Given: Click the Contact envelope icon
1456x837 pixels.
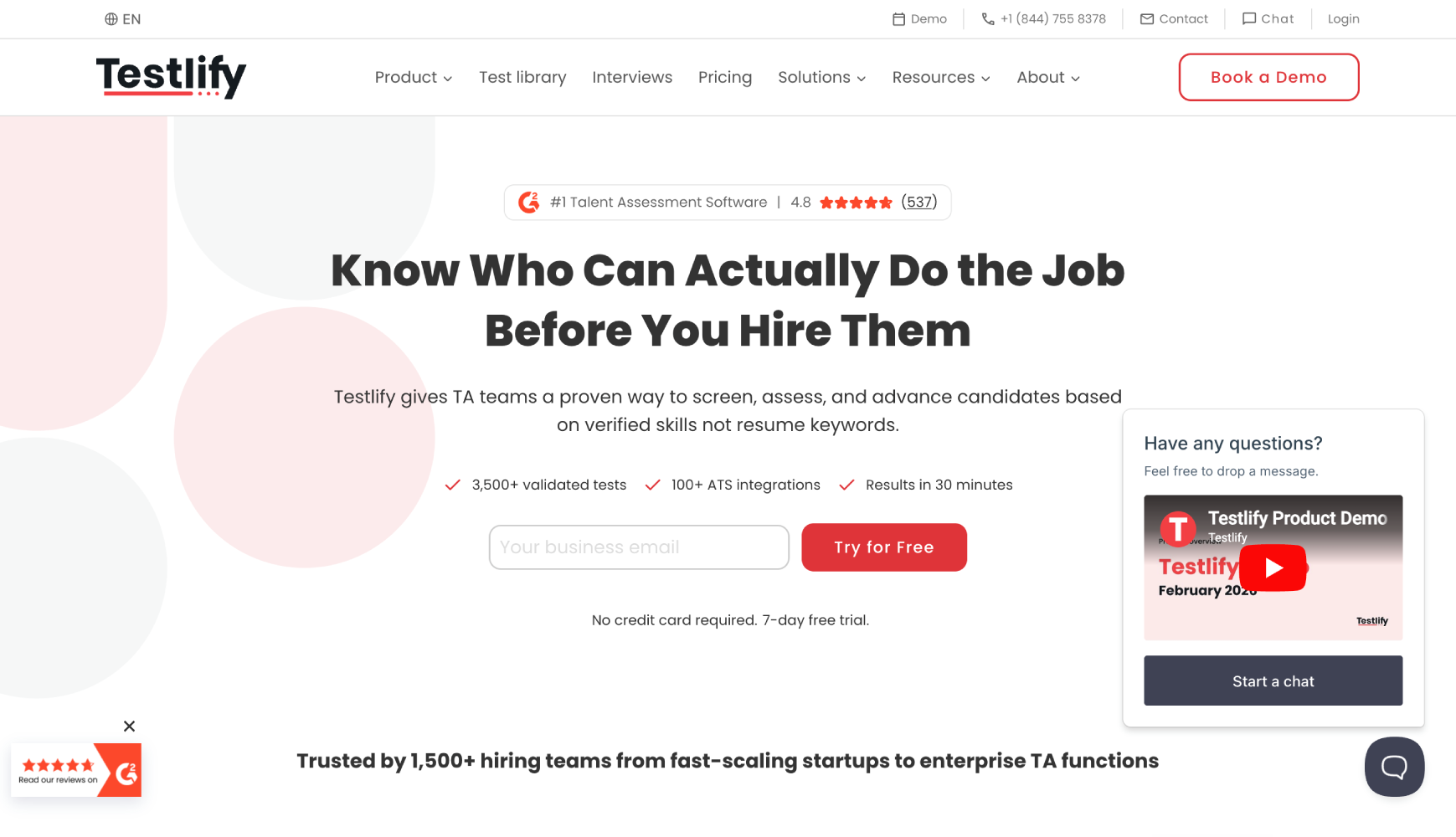Looking at the screenshot, I should [x=1146, y=19].
